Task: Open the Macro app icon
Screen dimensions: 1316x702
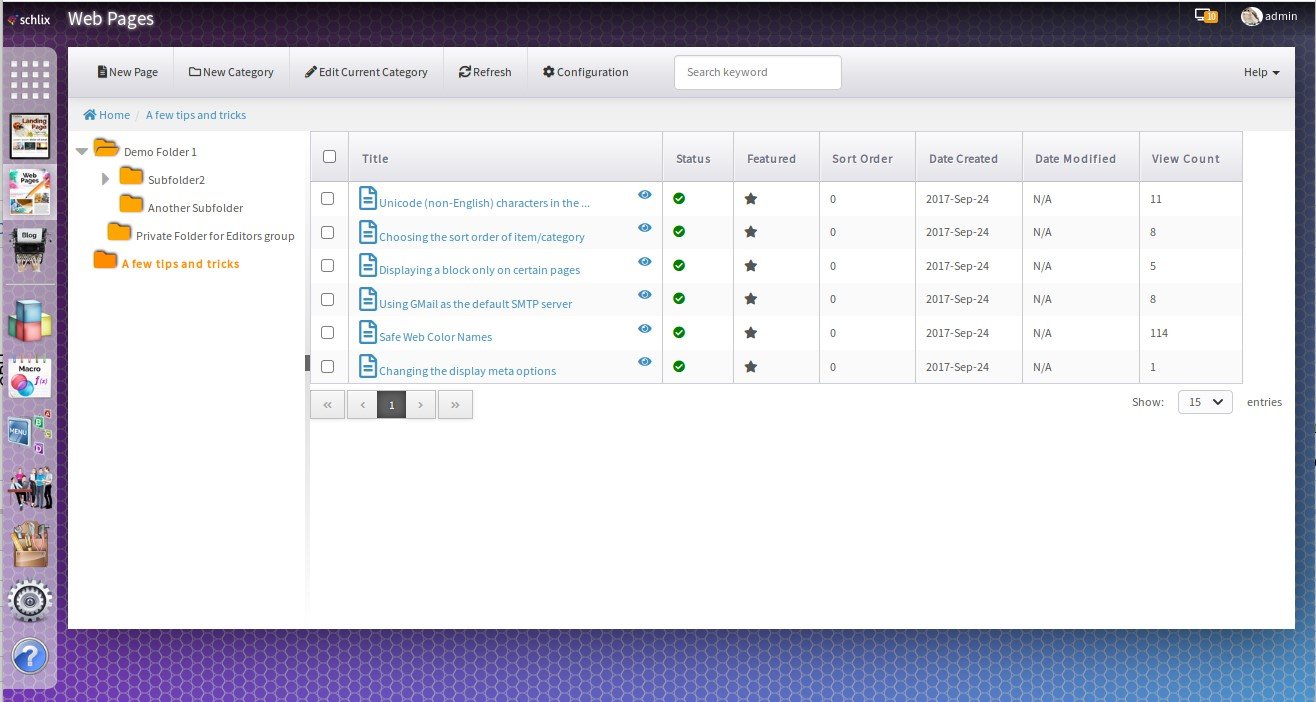Action: click(30, 380)
